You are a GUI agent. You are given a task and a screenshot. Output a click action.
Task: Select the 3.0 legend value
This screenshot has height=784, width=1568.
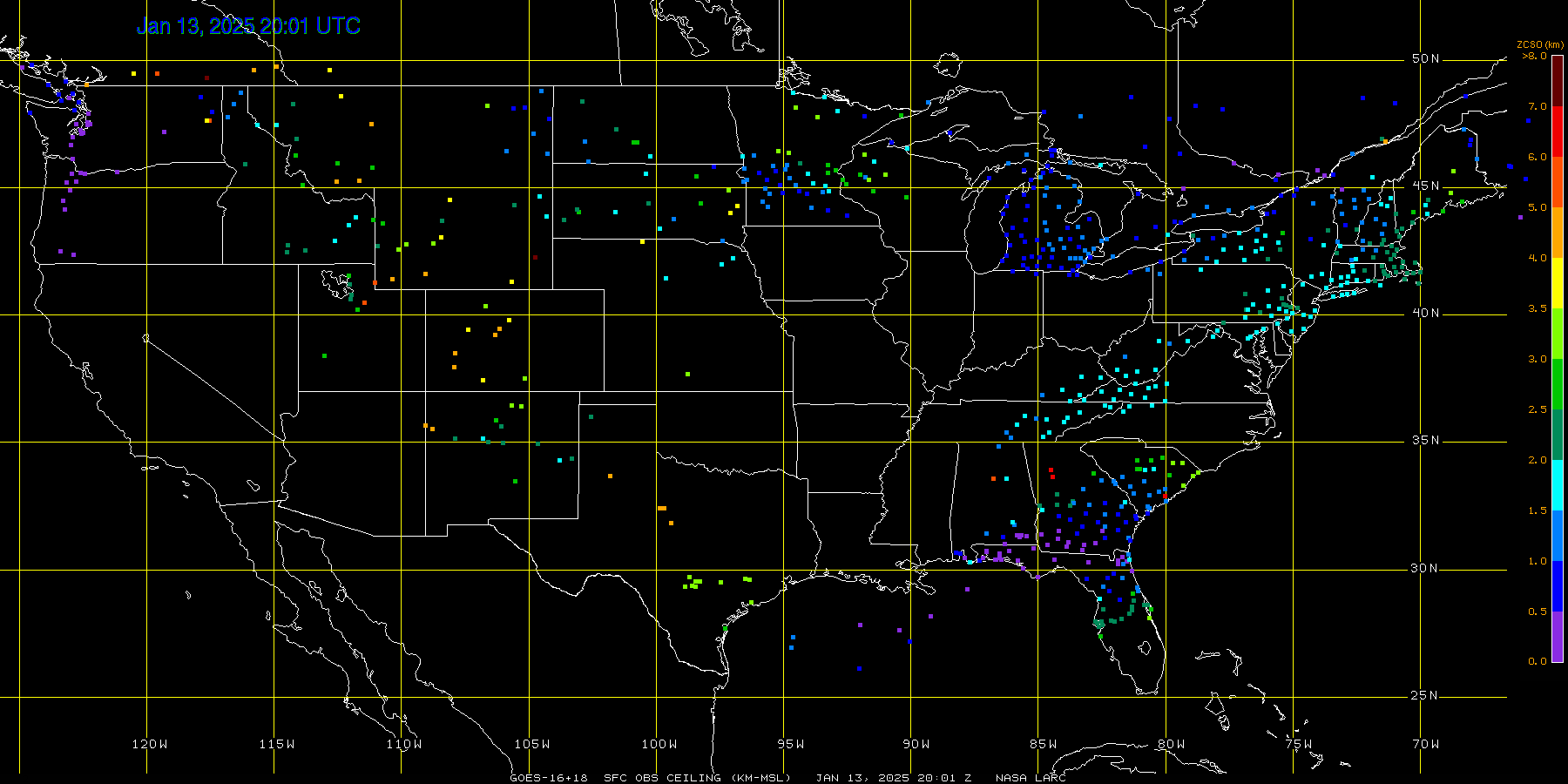(x=1538, y=359)
